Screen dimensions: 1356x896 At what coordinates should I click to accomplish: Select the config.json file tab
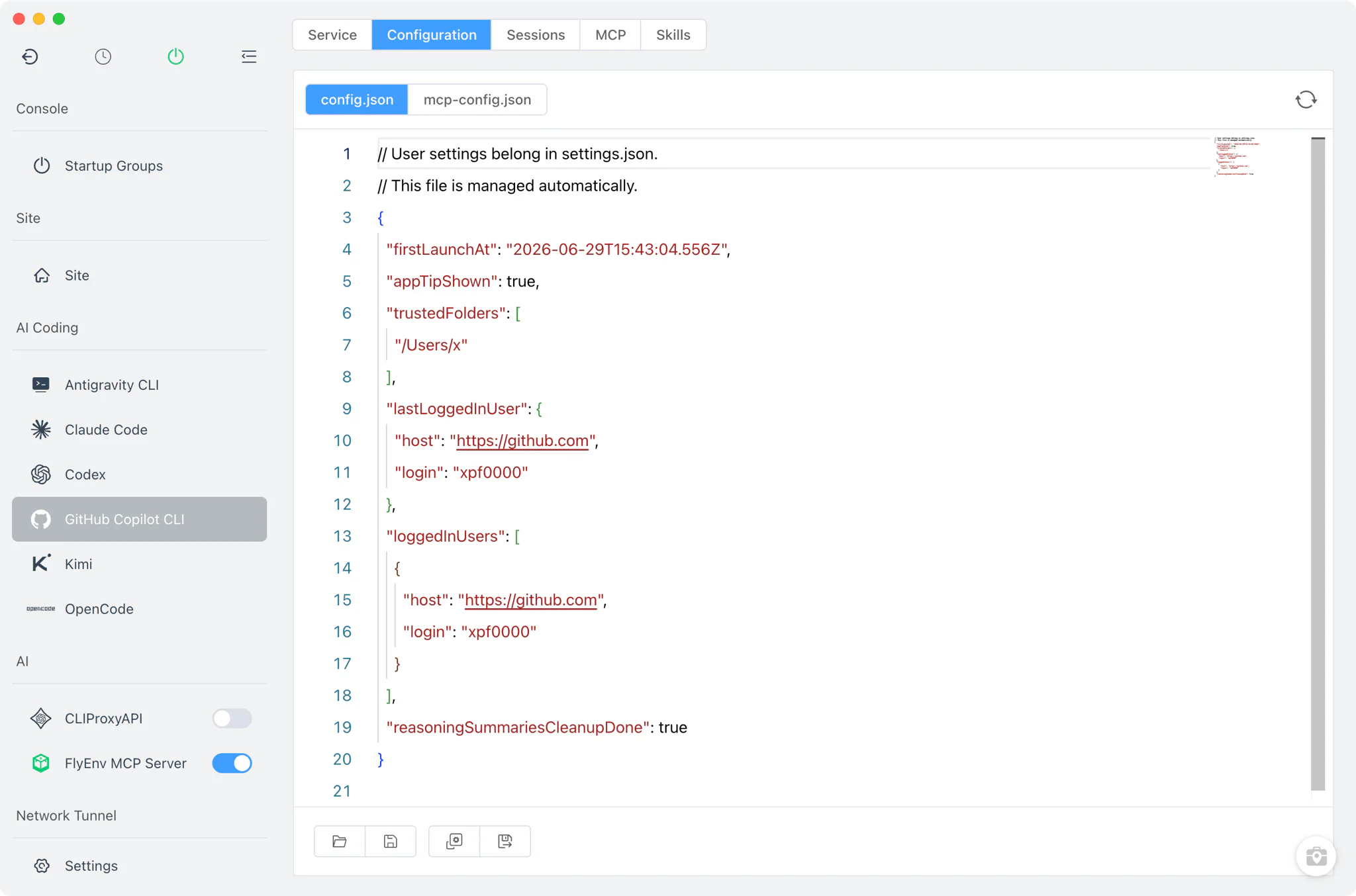(357, 99)
